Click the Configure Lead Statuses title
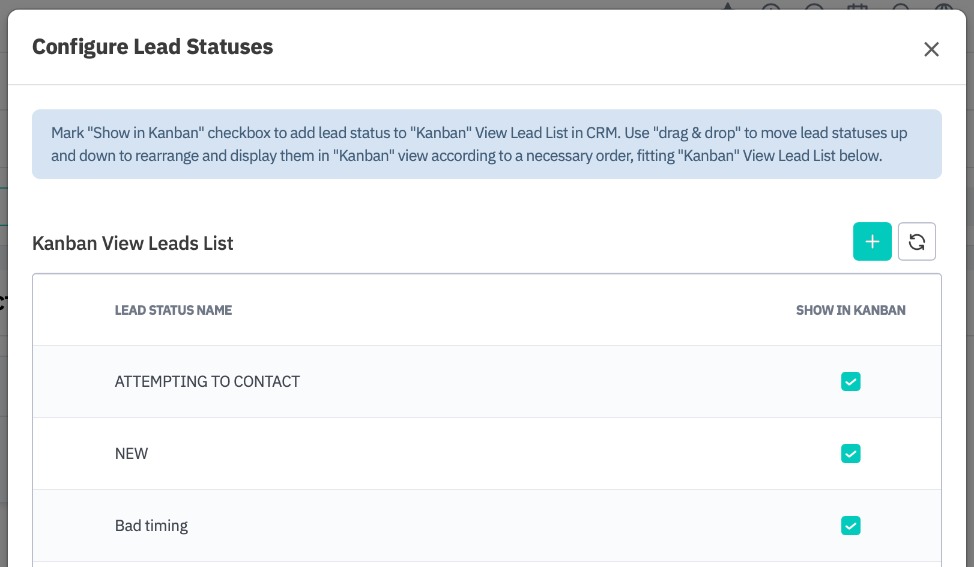The width and height of the screenshot is (974, 567). 152,47
